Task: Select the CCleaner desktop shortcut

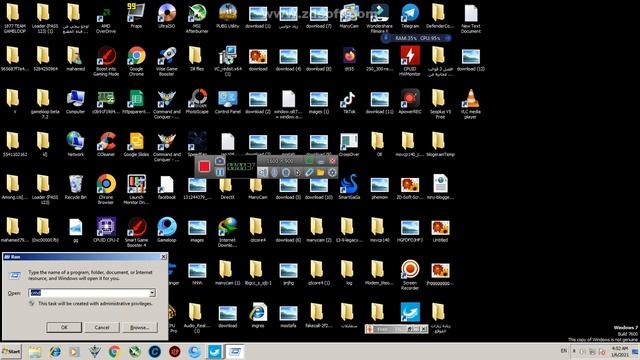Action: [x=106, y=145]
